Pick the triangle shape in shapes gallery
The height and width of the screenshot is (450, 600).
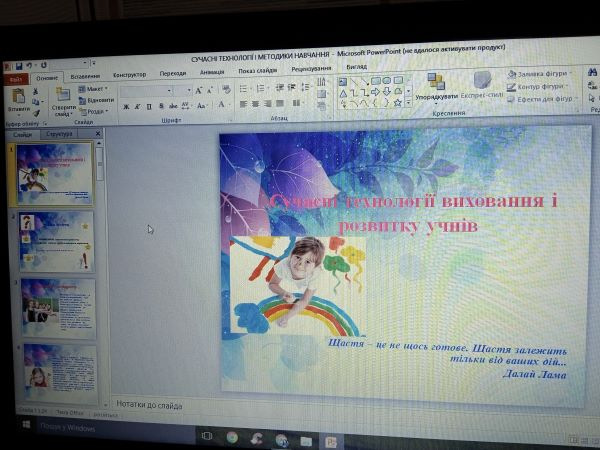click(x=343, y=93)
